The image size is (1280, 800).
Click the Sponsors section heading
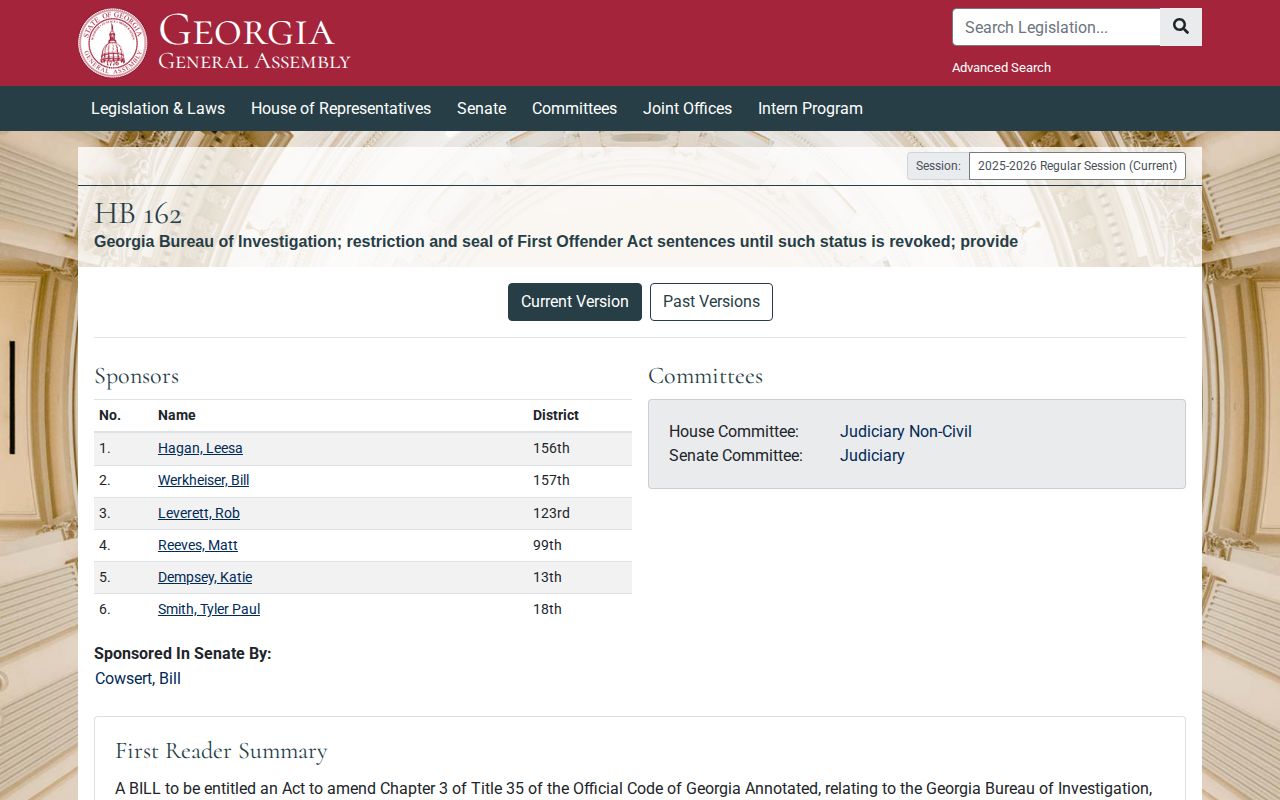pos(136,376)
